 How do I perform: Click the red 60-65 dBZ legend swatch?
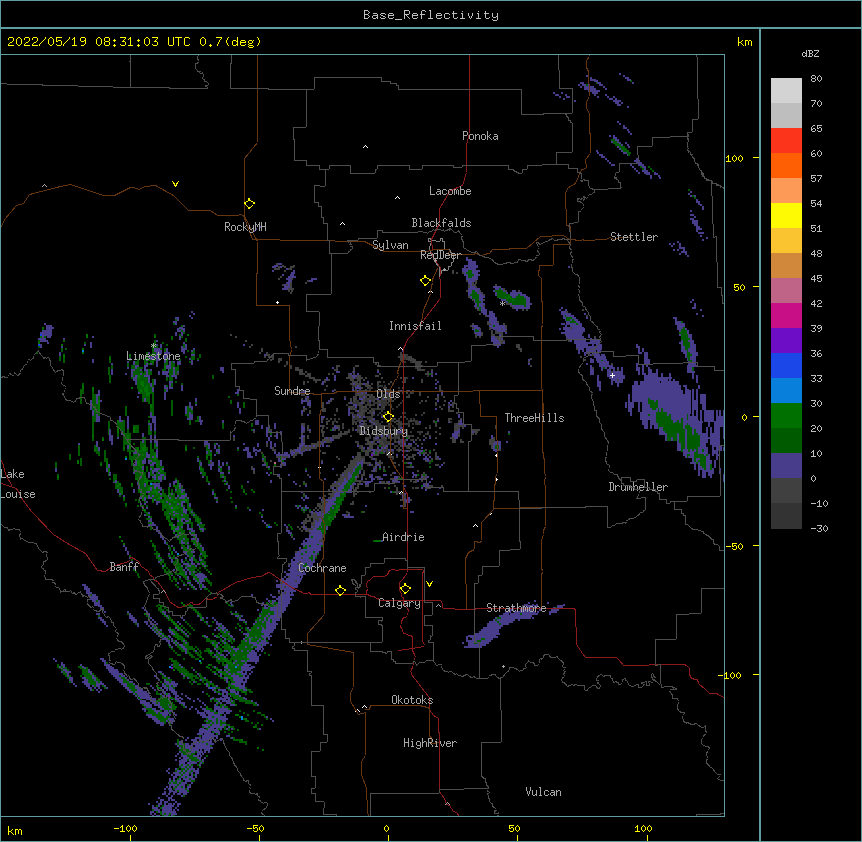click(x=786, y=141)
